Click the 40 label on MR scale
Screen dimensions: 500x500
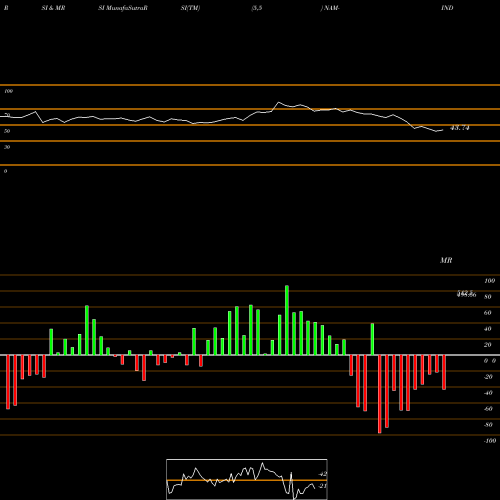488,329
